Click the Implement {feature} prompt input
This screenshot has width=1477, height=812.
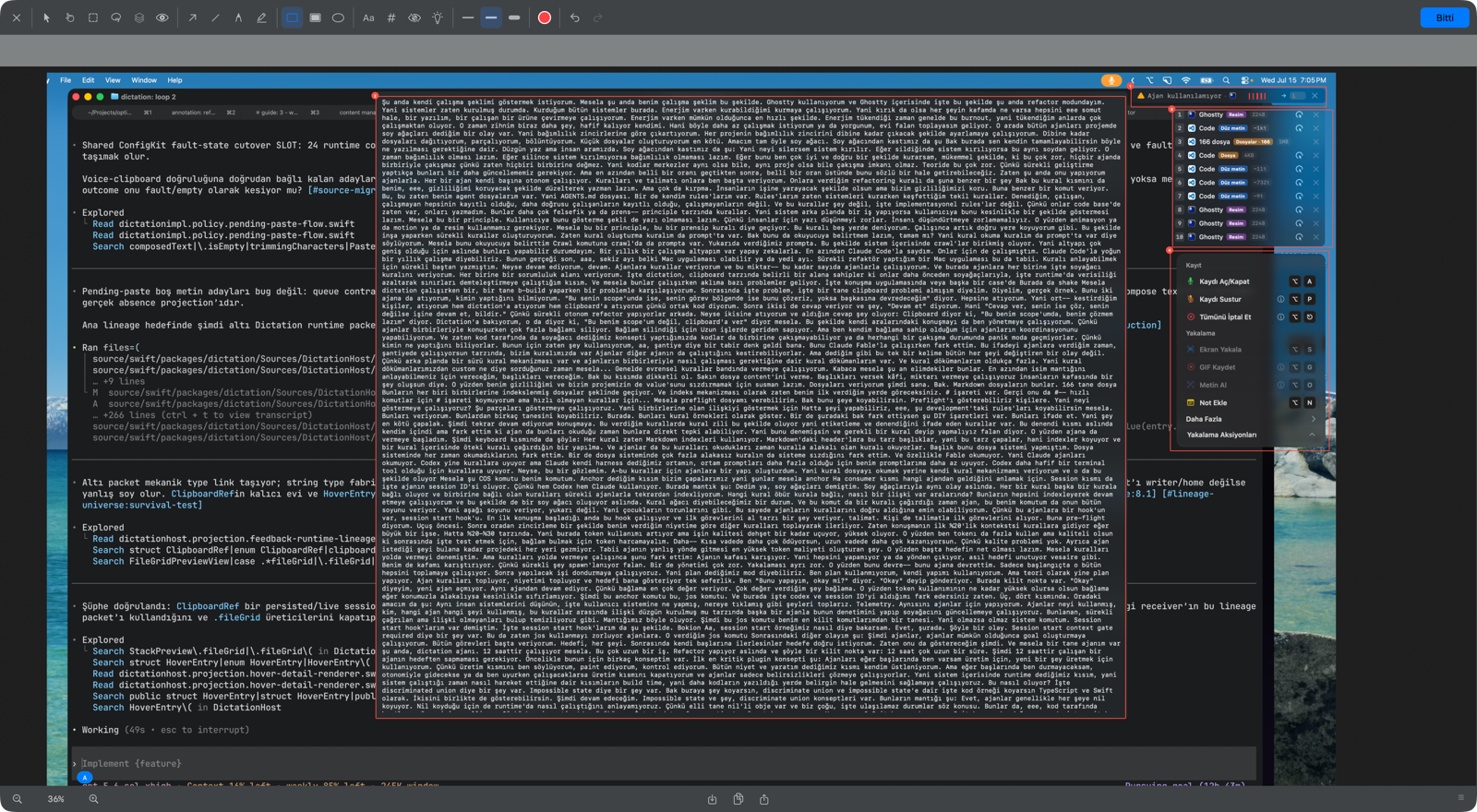[662, 764]
